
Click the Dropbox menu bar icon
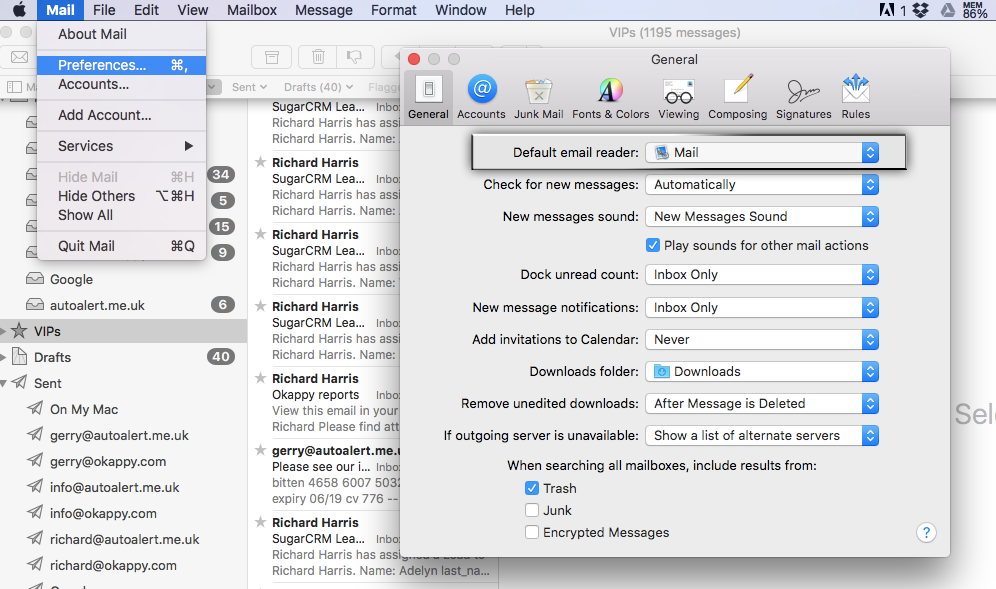pyautogui.click(x=920, y=10)
